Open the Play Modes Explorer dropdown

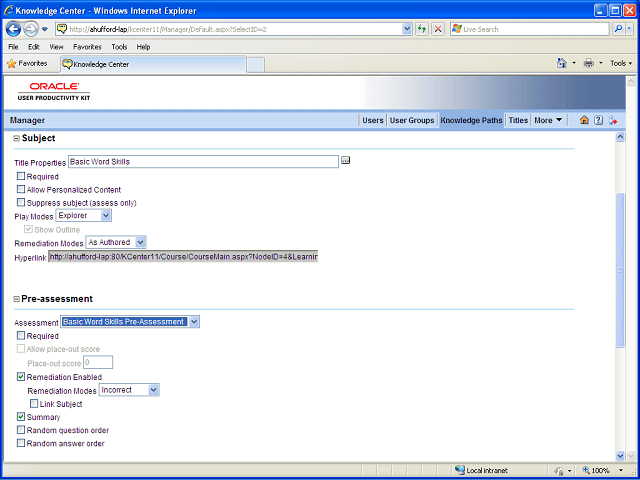click(84, 216)
